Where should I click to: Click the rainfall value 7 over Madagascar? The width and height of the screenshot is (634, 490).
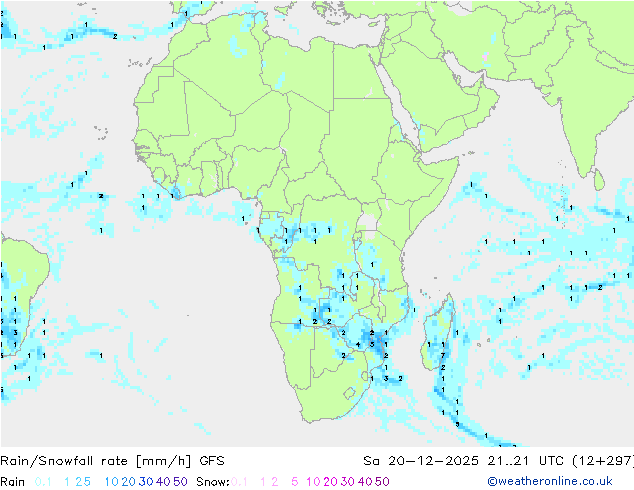443,356
